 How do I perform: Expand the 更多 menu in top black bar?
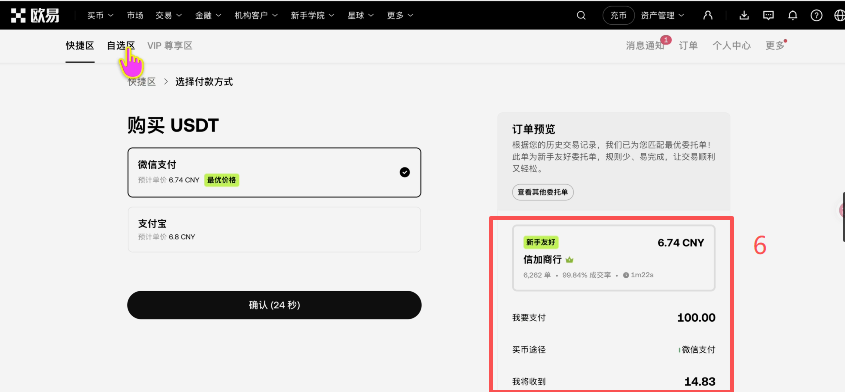pos(400,16)
